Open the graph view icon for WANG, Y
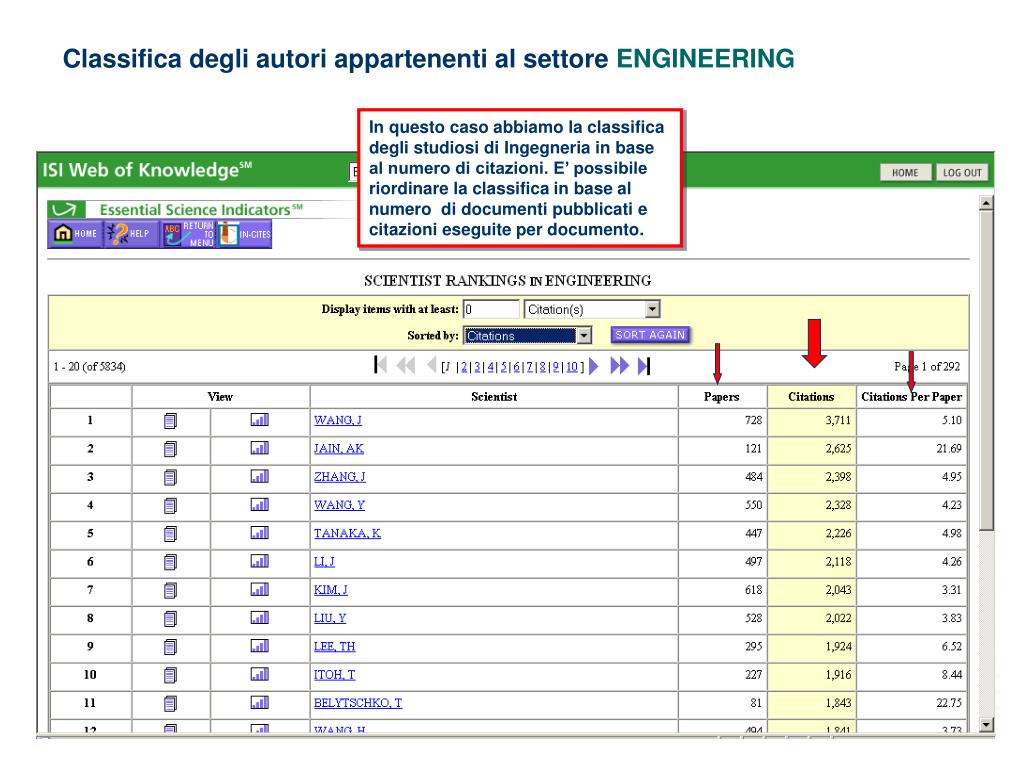 (260, 504)
